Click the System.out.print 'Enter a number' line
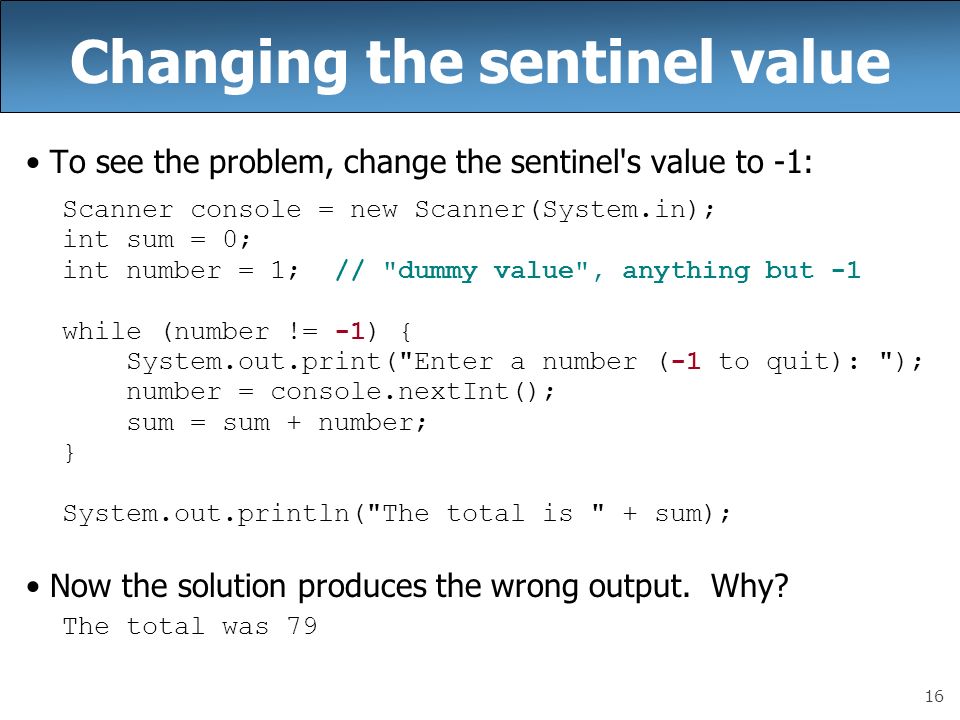960x720 pixels. [524, 362]
